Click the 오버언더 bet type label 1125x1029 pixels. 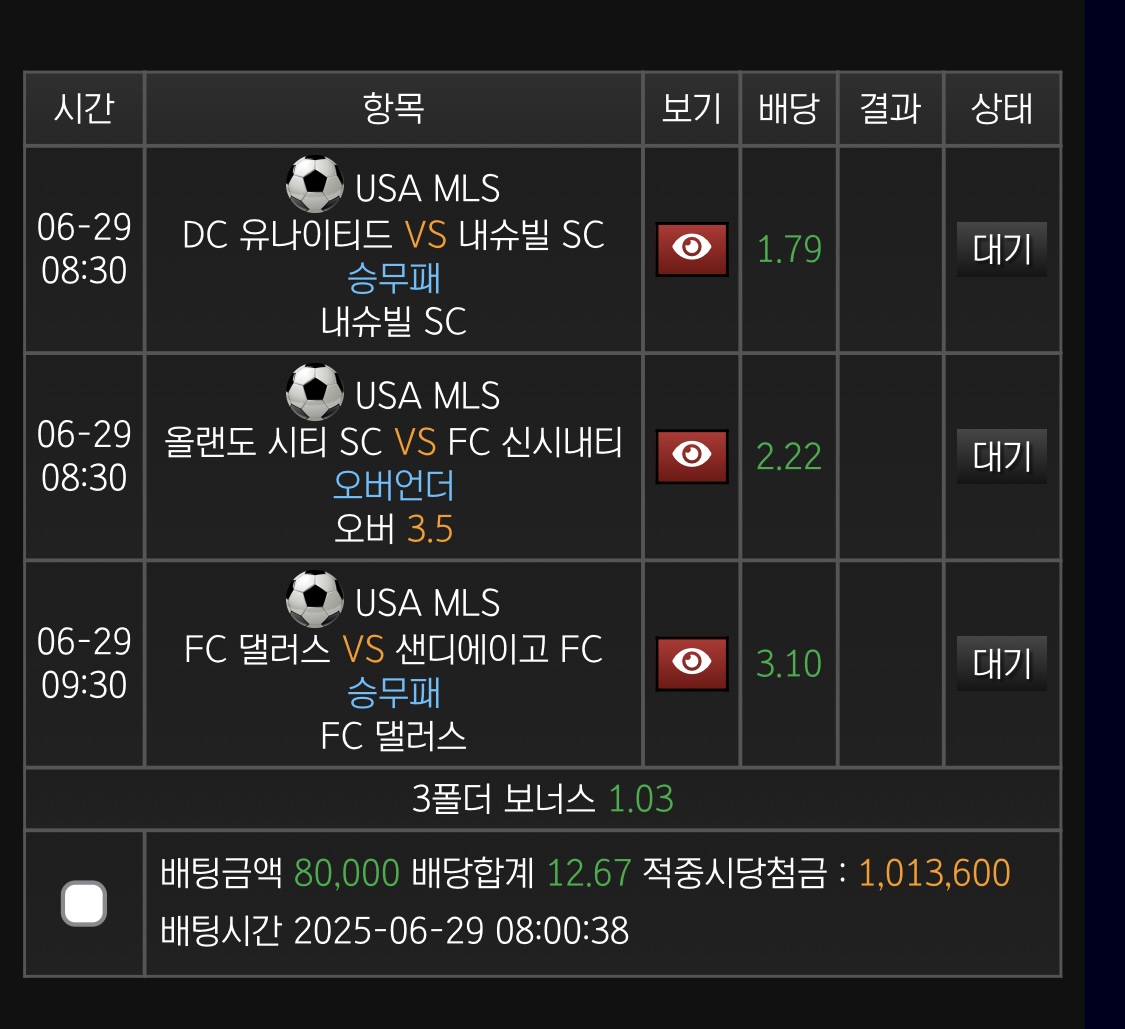[394, 486]
